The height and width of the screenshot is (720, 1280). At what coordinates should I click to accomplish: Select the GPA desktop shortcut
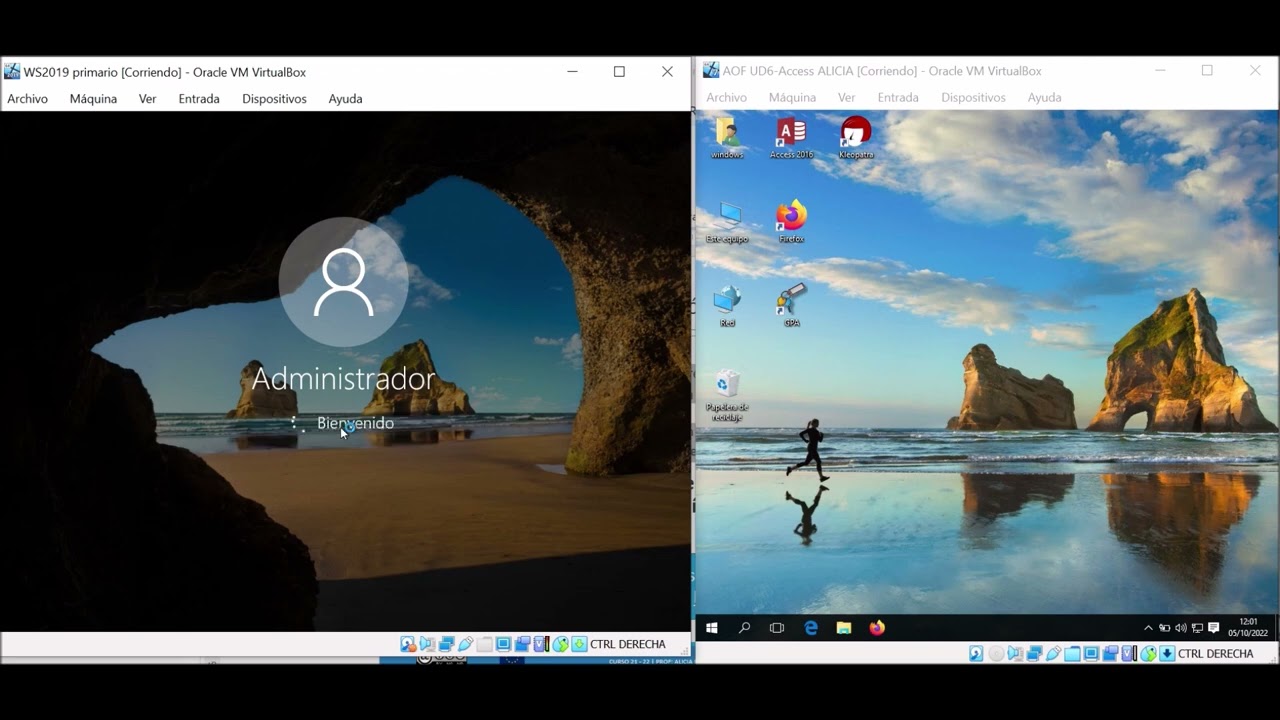coord(791,306)
